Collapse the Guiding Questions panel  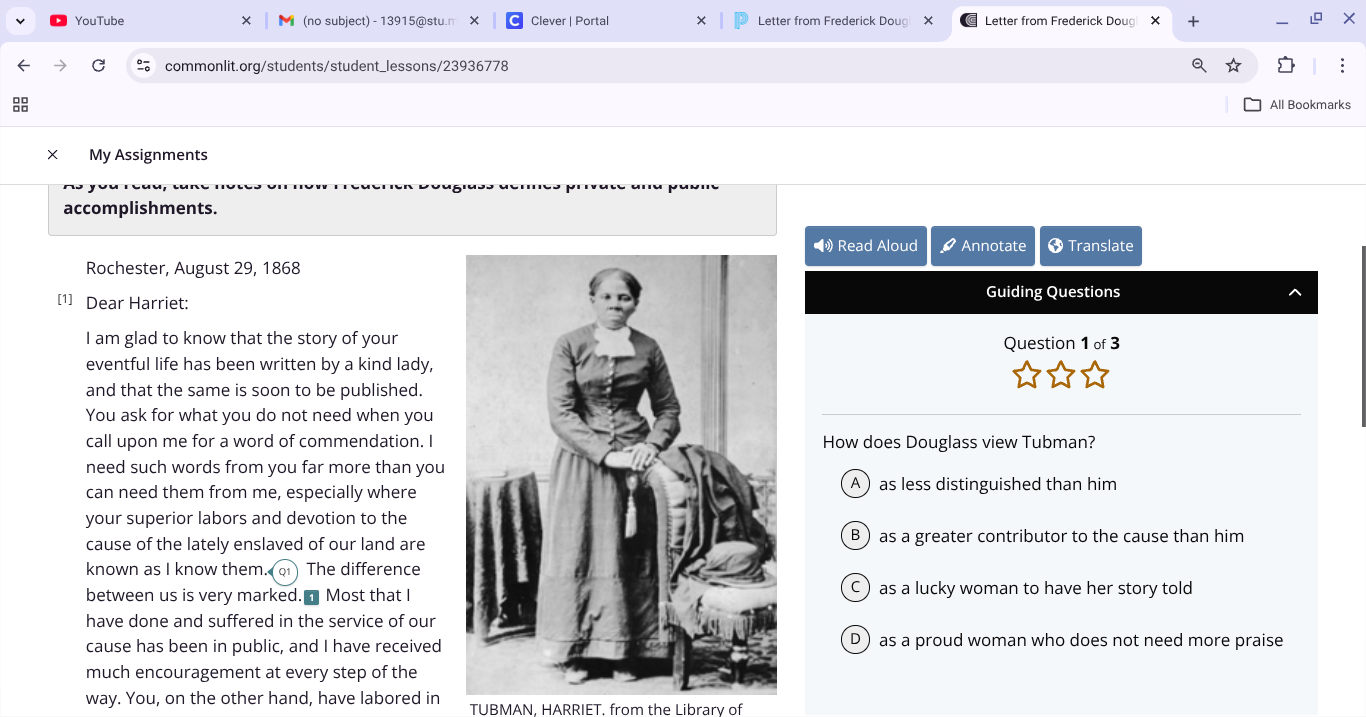click(x=1295, y=292)
